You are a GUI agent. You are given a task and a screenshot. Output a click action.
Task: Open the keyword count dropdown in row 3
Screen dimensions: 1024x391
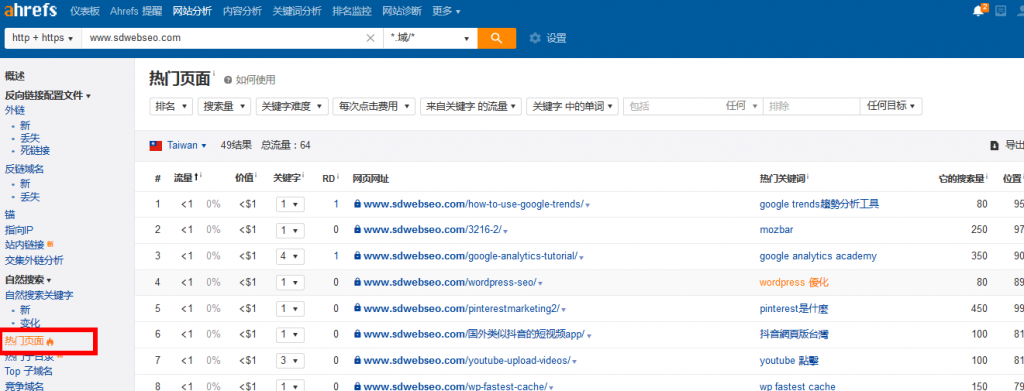tap(290, 257)
